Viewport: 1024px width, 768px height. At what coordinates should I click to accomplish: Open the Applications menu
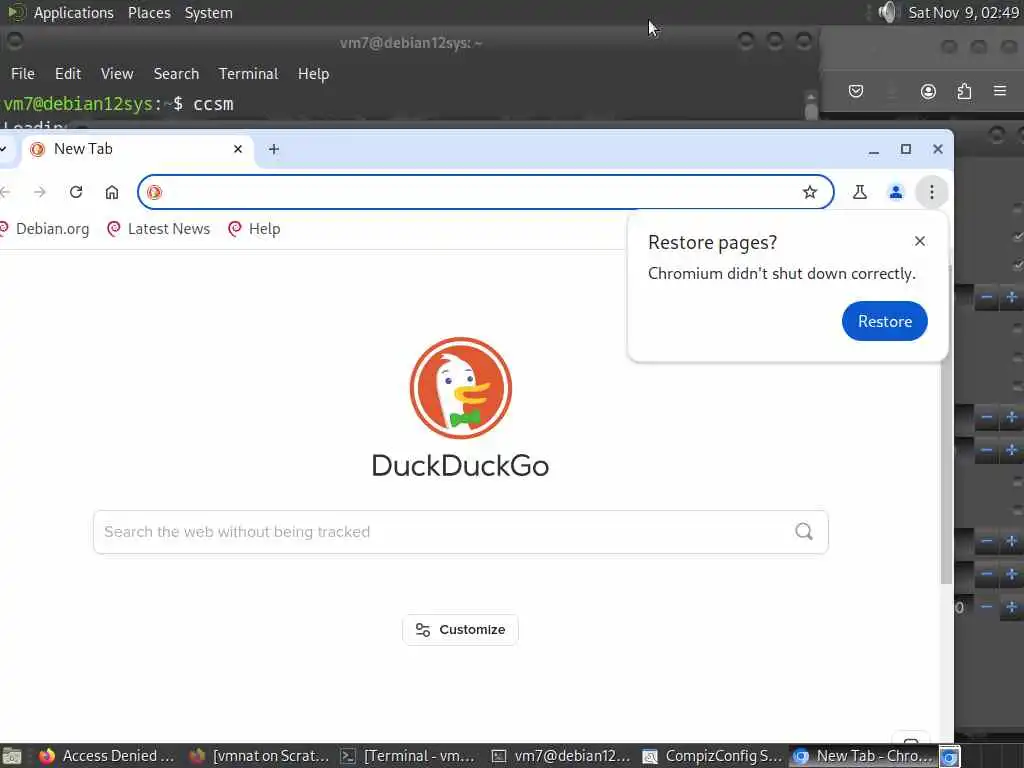(x=73, y=12)
